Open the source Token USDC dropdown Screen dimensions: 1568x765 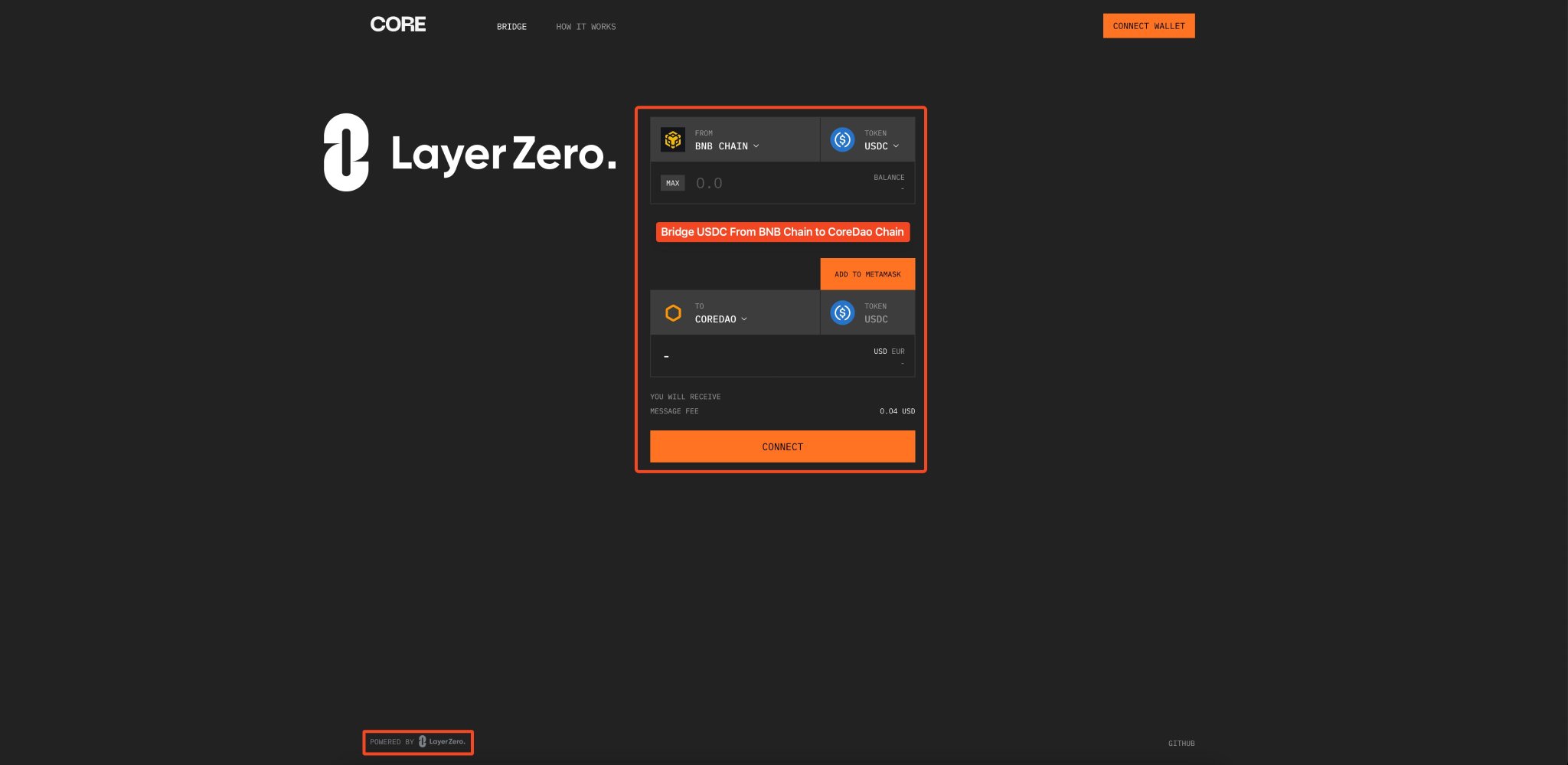pyautogui.click(x=867, y=139)
